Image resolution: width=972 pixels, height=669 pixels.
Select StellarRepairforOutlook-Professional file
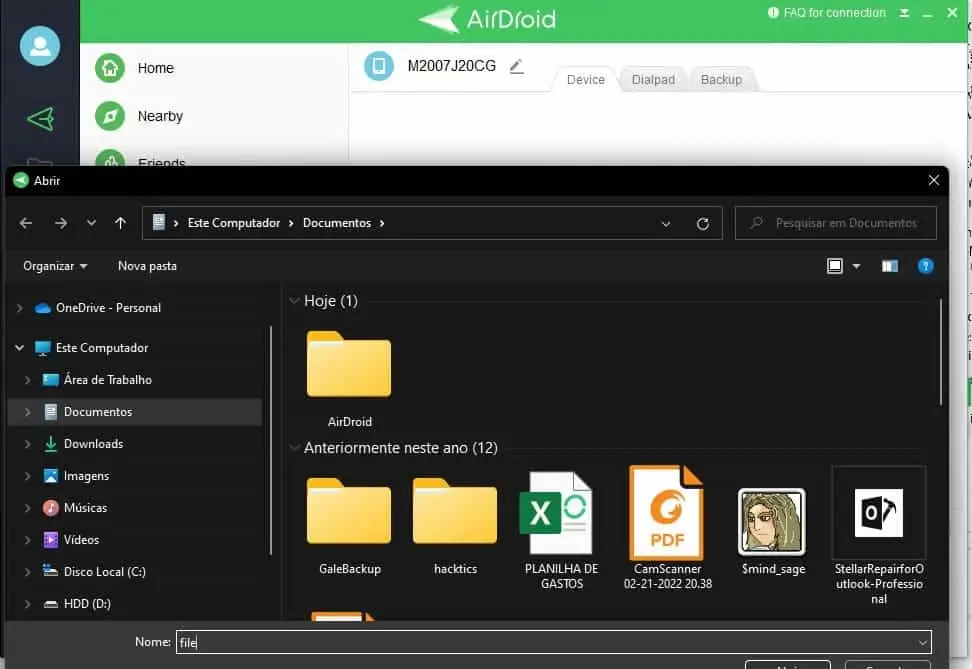tap(879, 536)
